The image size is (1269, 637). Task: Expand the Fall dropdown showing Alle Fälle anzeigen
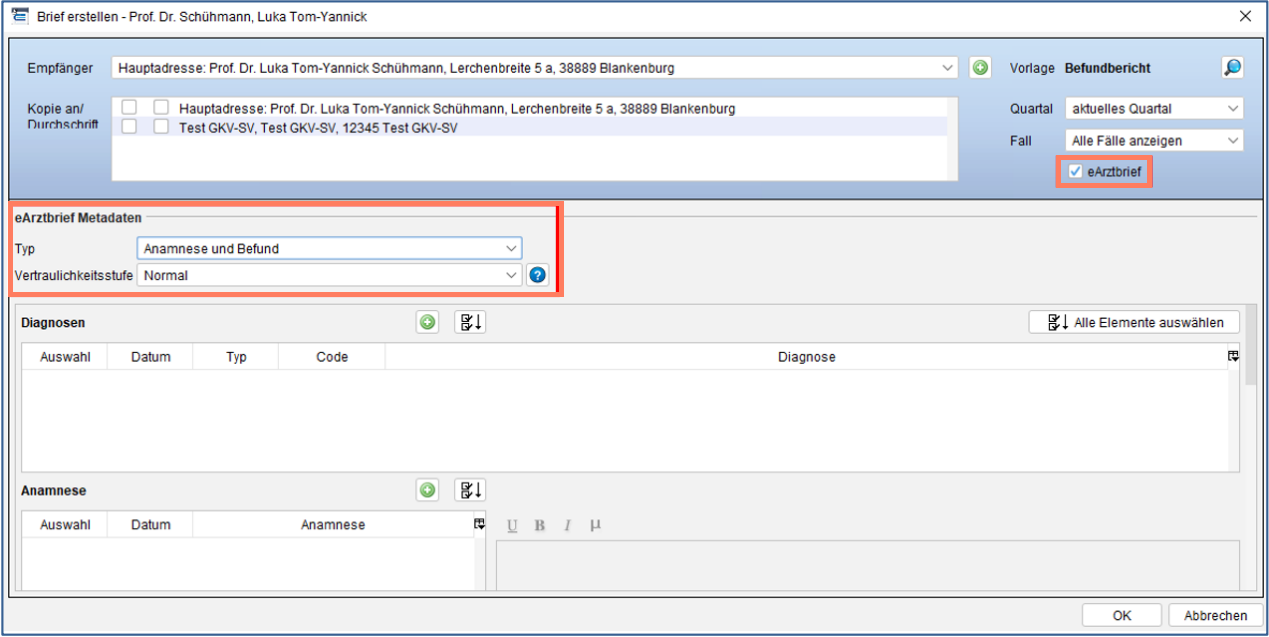tap(1154, 141)
